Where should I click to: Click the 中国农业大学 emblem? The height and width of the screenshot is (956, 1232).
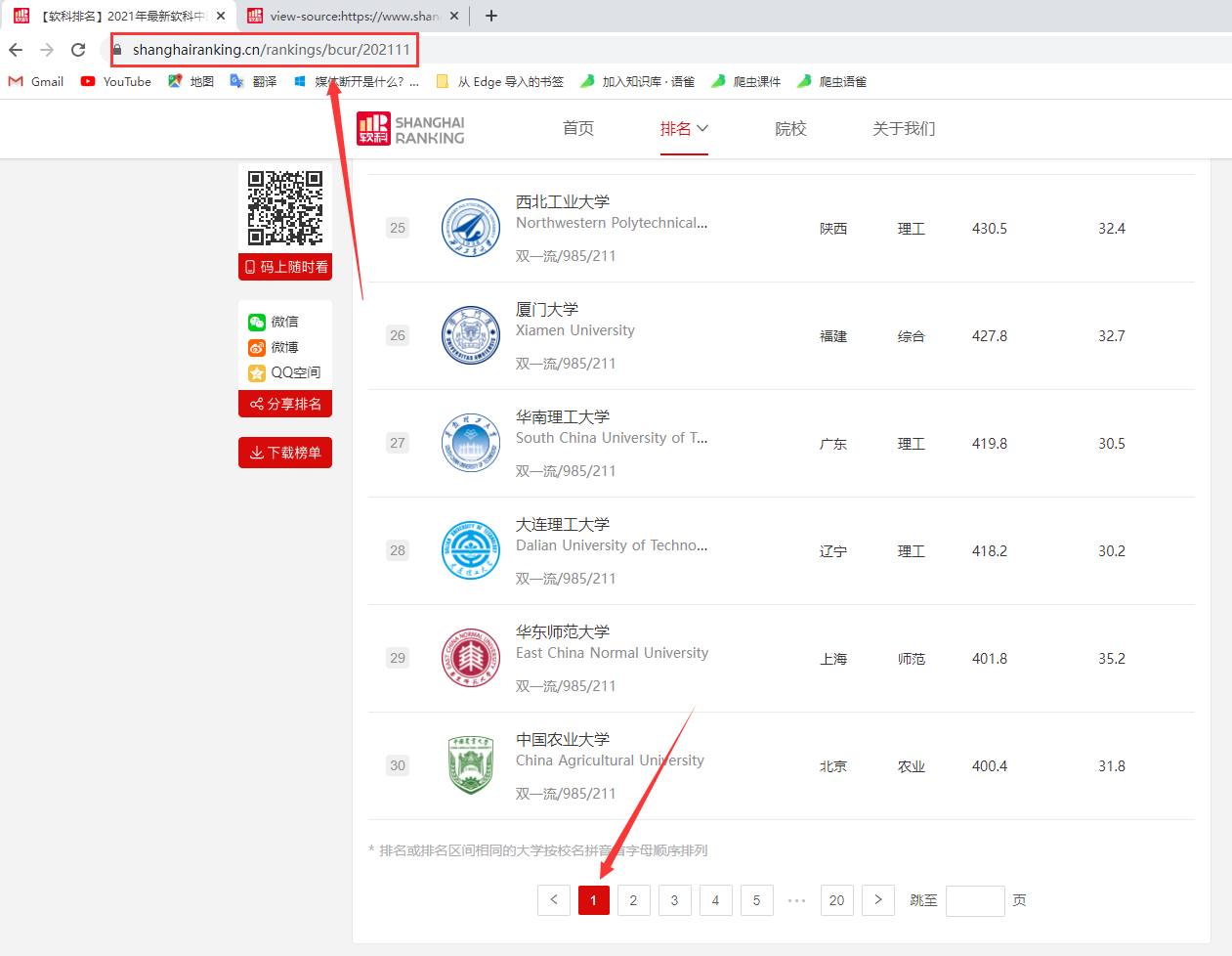click(x=471, y=765)
